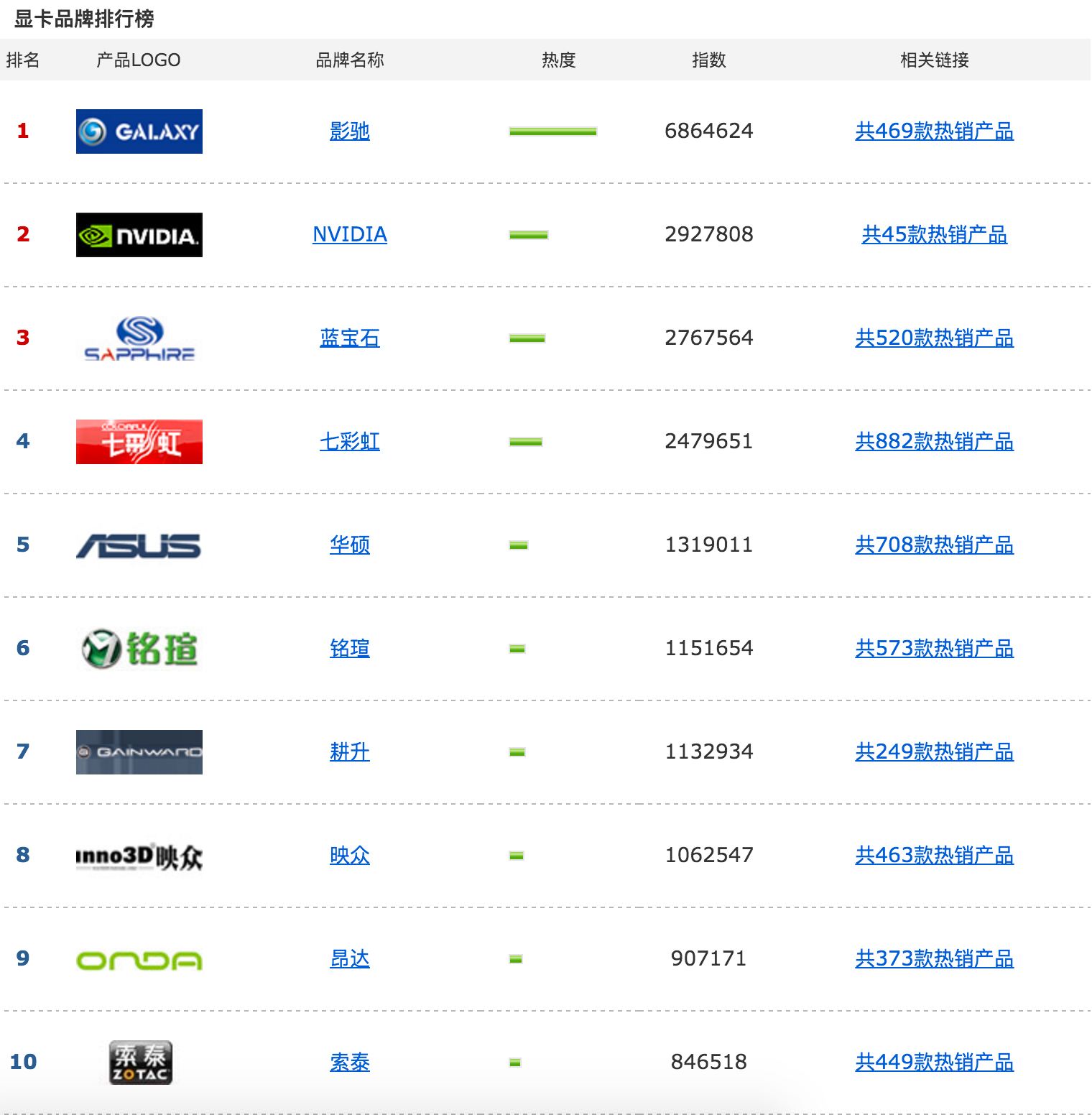Click the 相关链接 column header
This screenshot has height=1115, width=1092.
(x=935, y=60)
